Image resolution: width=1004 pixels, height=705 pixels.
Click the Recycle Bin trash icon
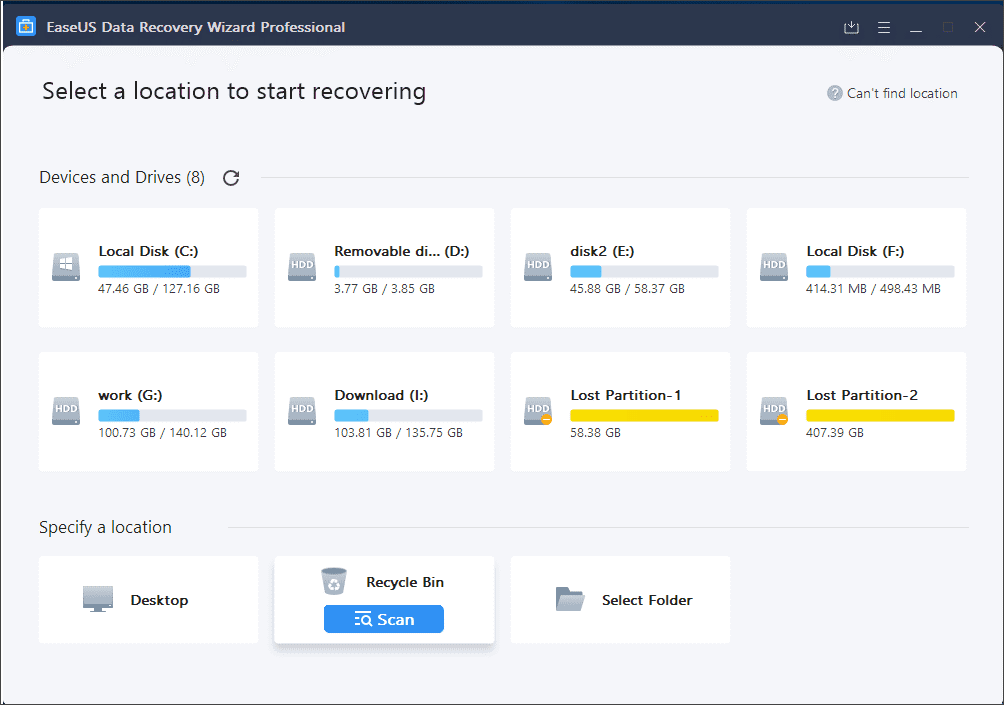click(x=334, y=581)
